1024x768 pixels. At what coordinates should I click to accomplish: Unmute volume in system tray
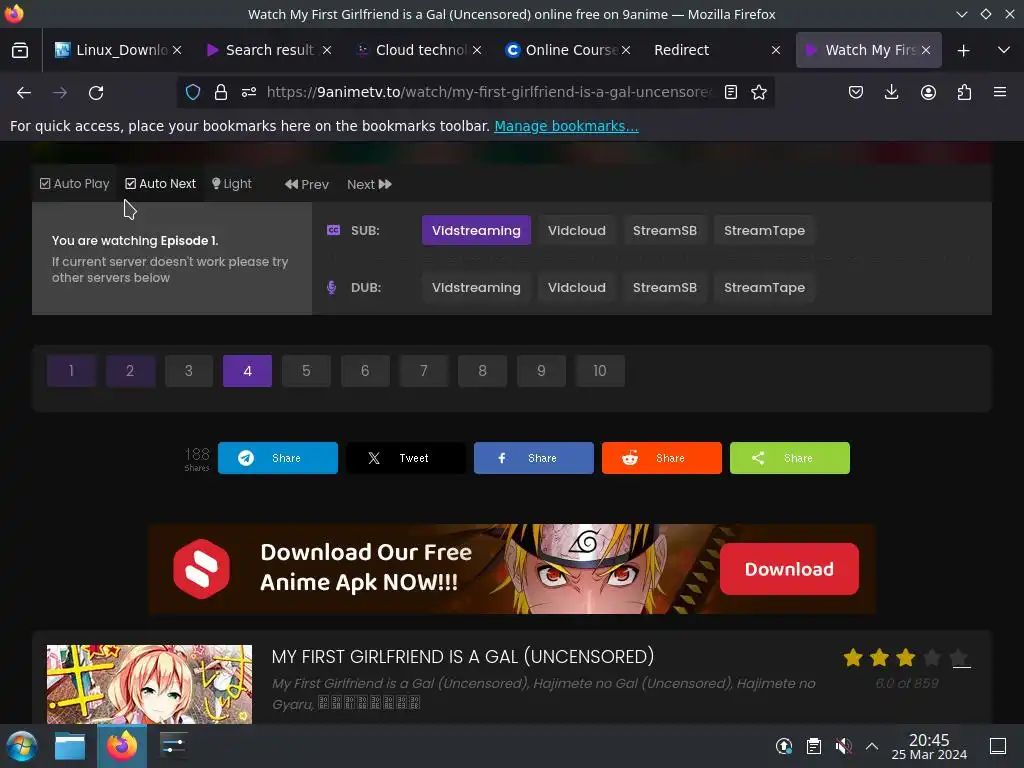pos(843,746)
